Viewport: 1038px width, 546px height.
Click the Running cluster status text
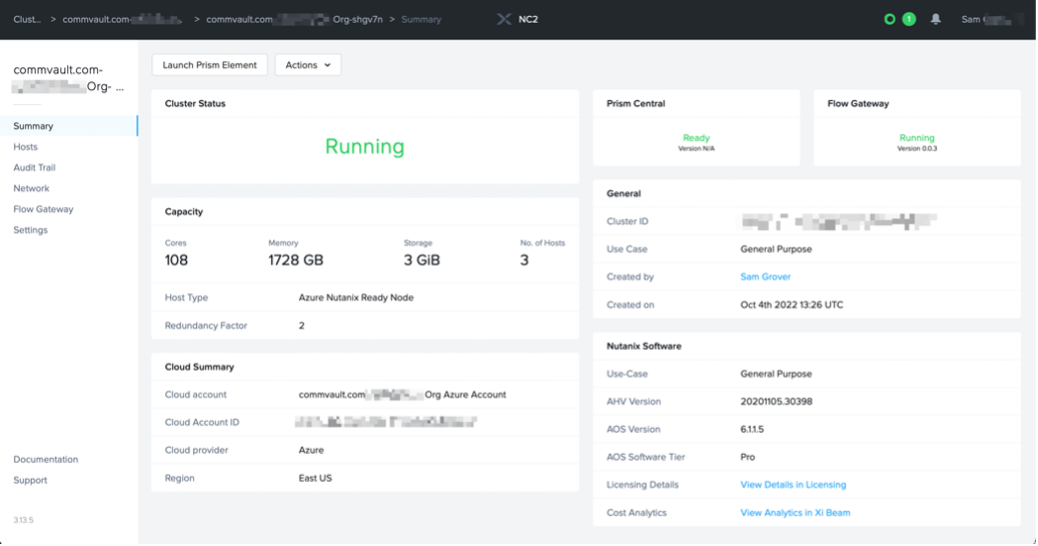(x=365, y=146)
